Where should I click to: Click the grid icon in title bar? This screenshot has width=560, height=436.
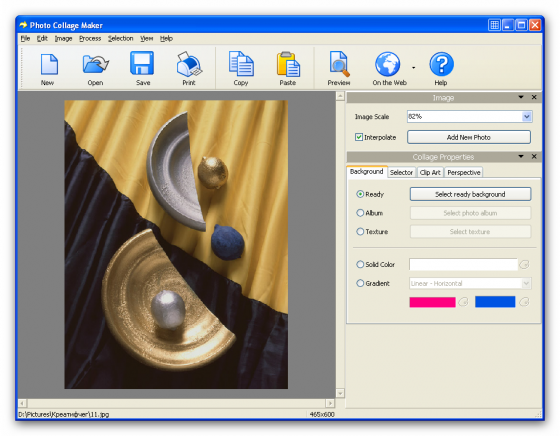494,25
